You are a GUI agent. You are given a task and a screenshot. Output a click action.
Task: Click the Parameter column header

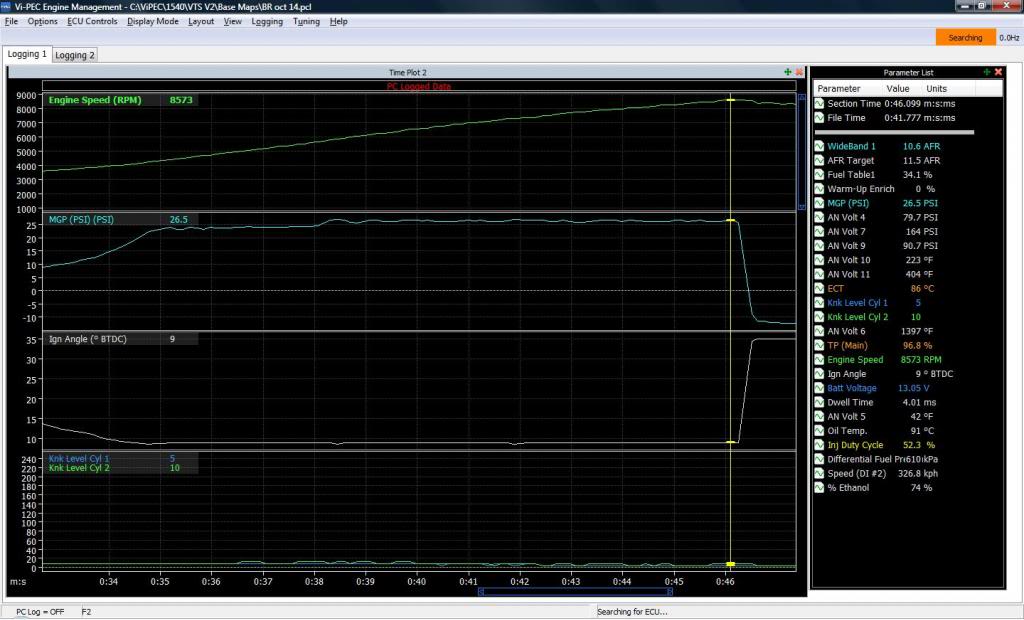click(839, 88)
